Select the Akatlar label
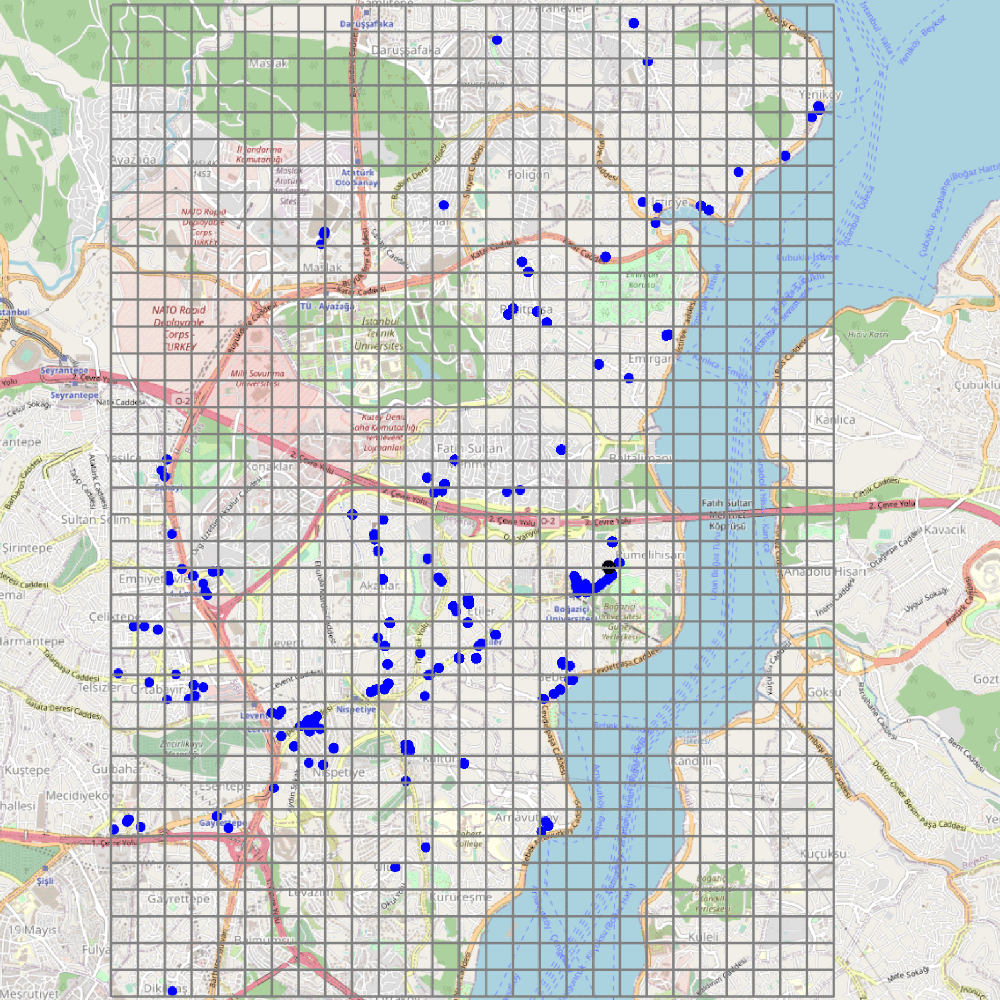 point(380,585)
